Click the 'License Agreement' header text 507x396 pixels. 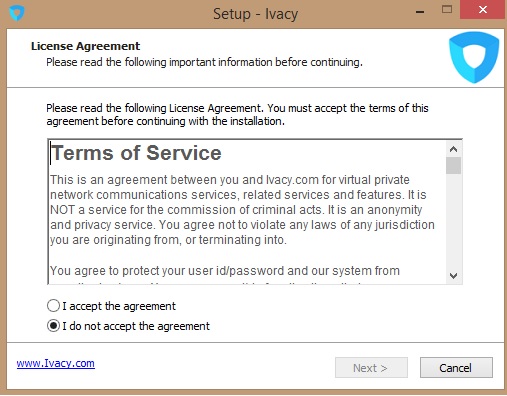tap(86, 46)
